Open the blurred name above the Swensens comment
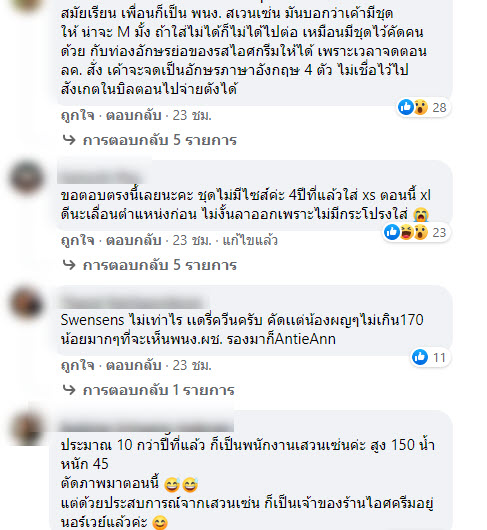487x530 pixels. pos(133,301)
